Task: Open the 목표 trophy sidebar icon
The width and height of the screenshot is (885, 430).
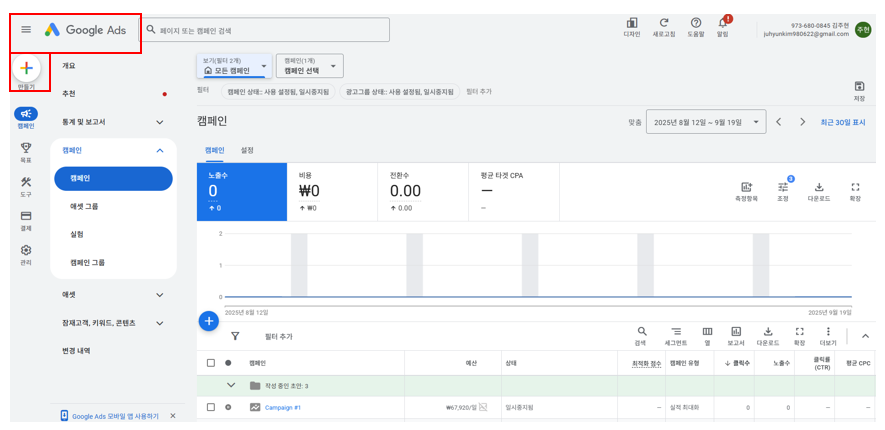Action: 26,148
